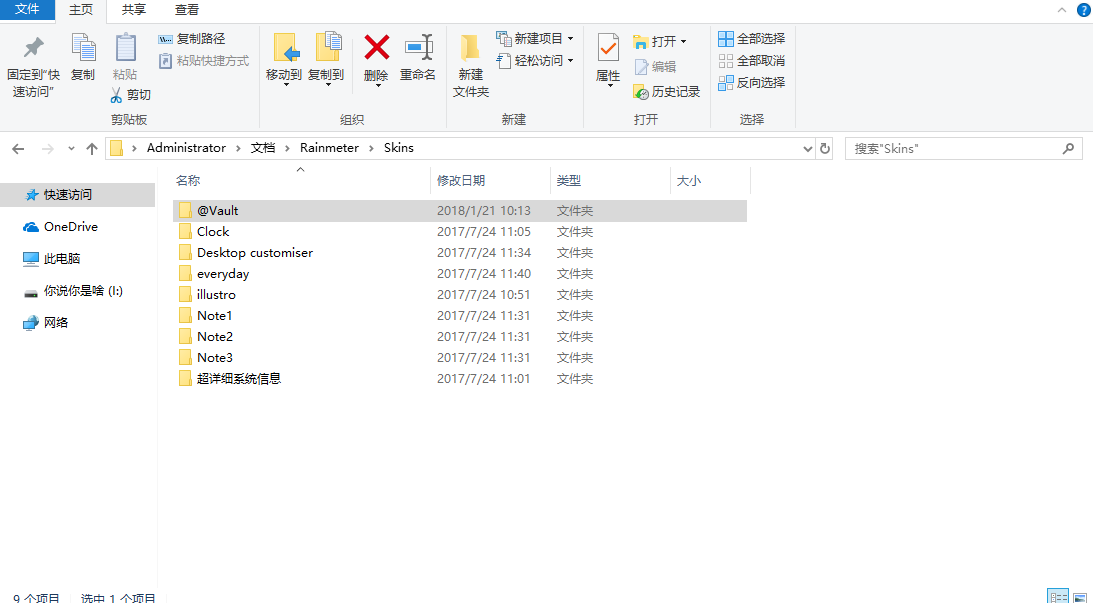Viewport: 1093px width, 603px height.
Task: Open the recent locations dropdown arrow
Action: 71,148
